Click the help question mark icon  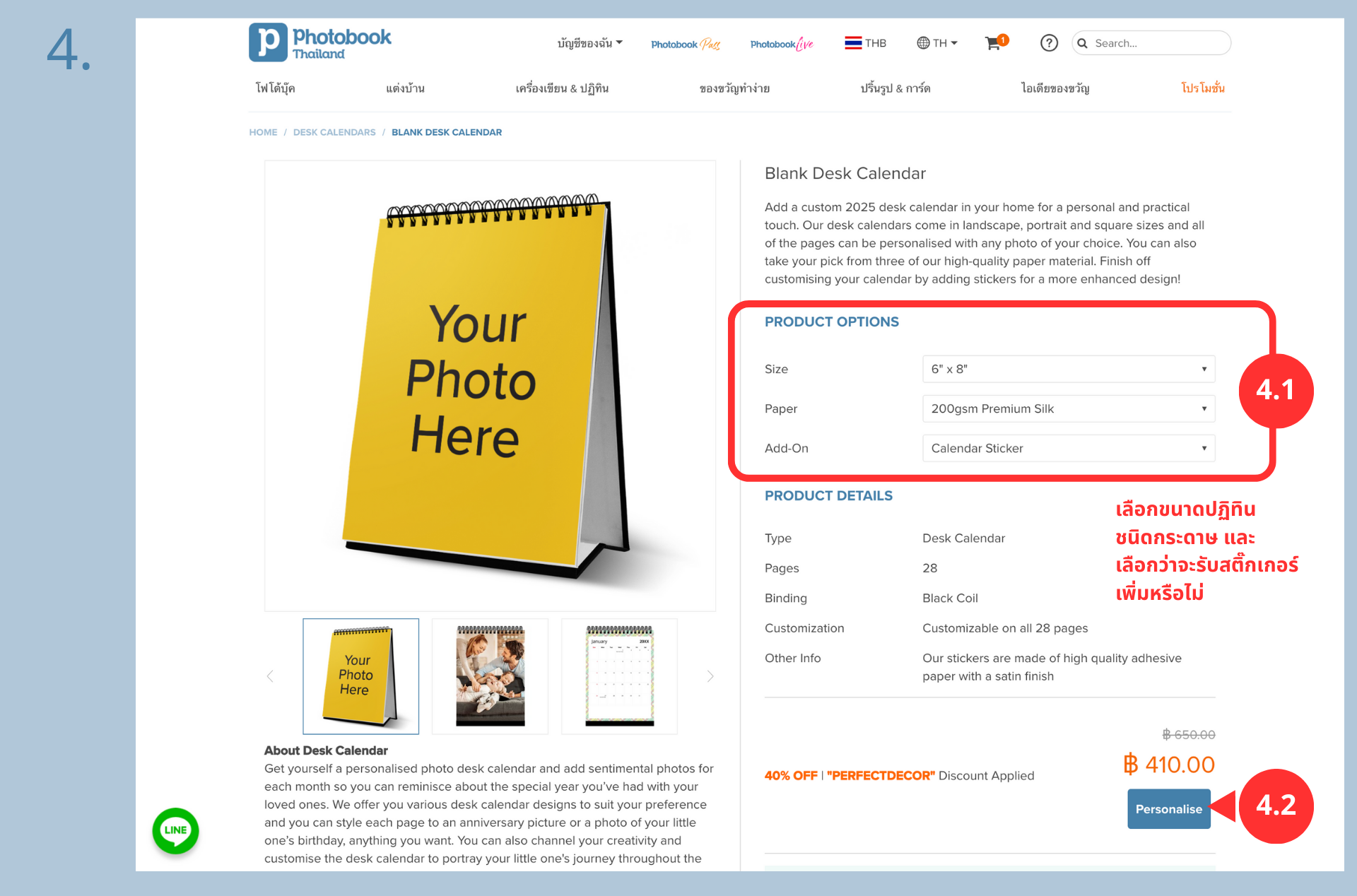[x=1049, y=43]
